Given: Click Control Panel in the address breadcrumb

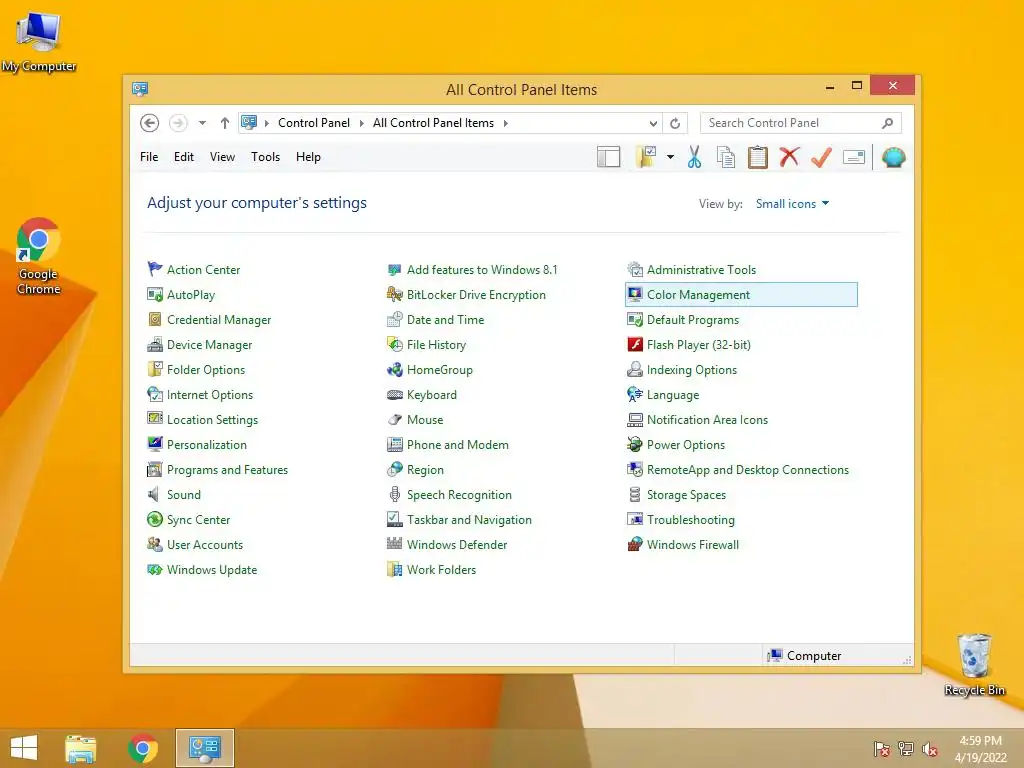Looking at the screenshot, I should tap(313, 123).
